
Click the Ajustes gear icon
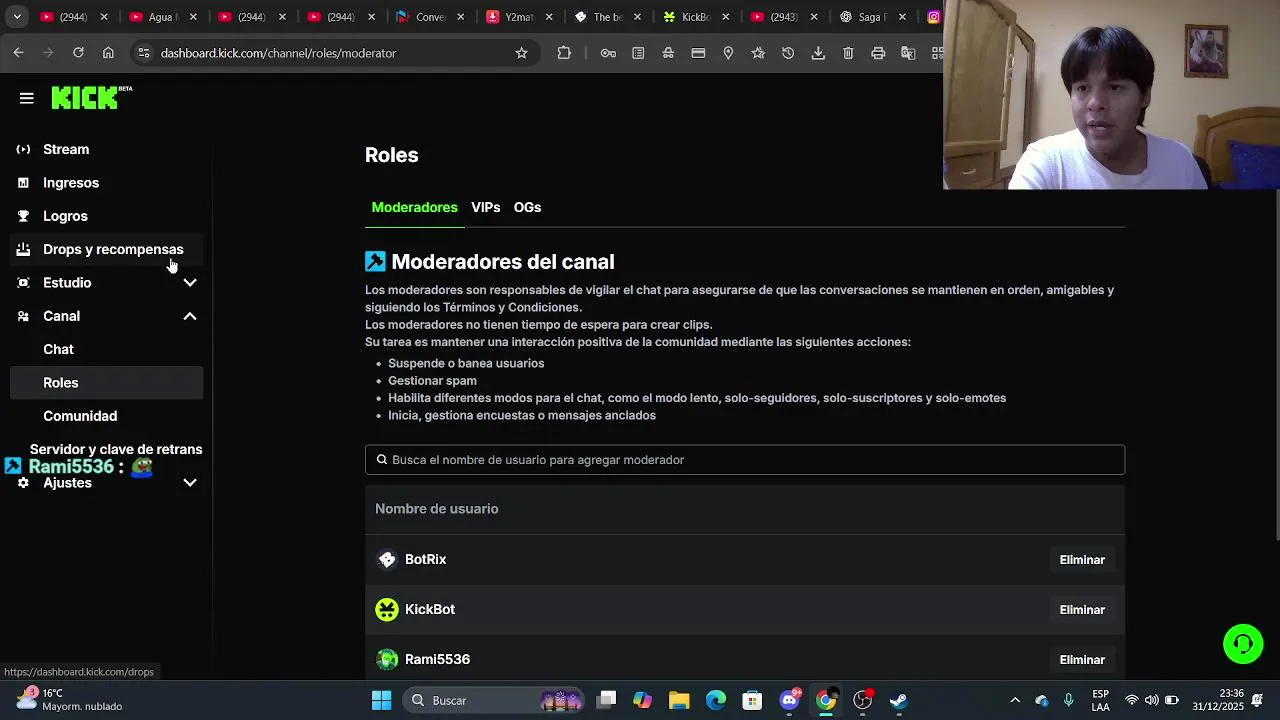pyautogui.click(x=23, y=483)
